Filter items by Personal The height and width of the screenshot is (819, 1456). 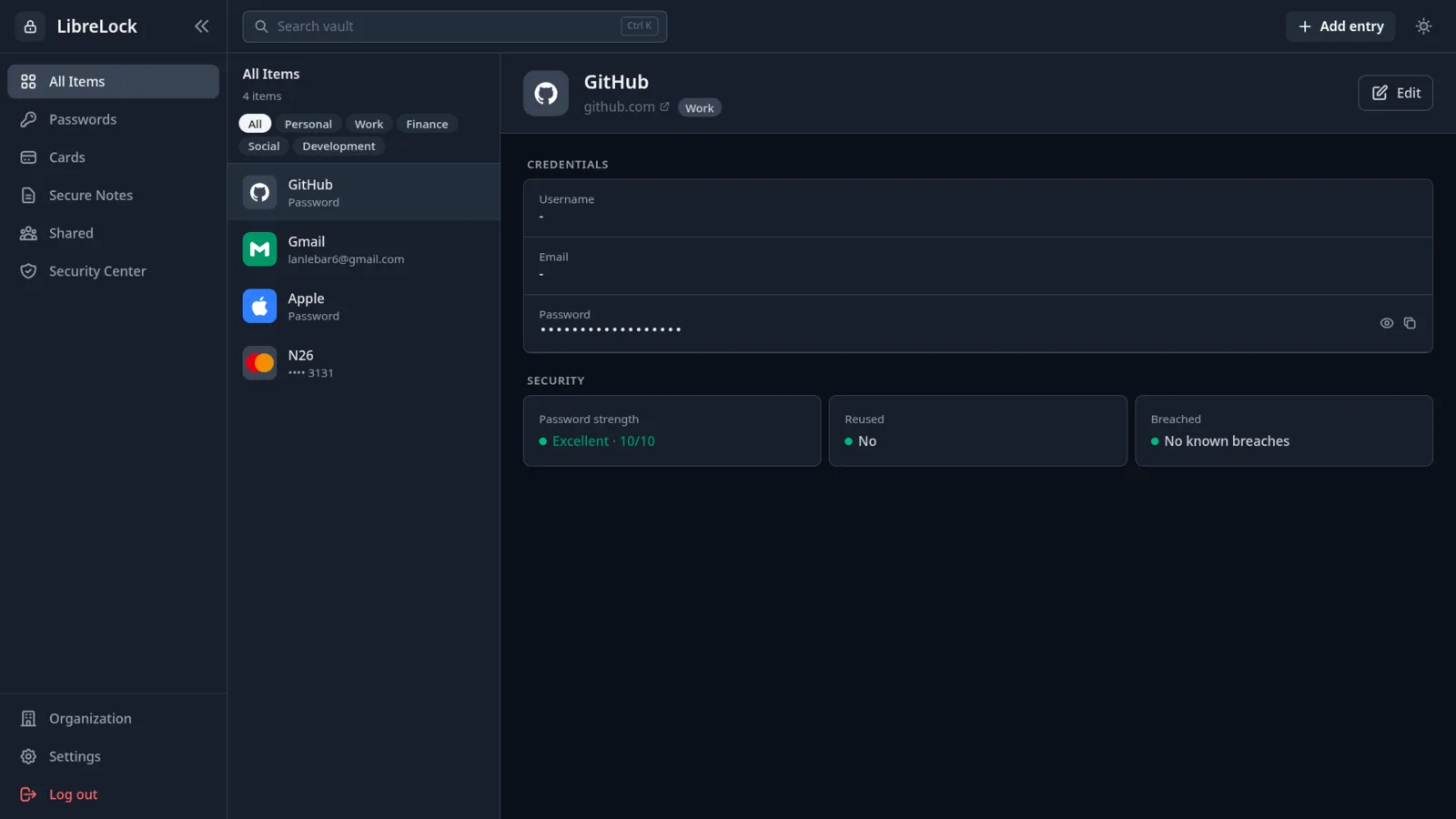[x=308, y=124]
